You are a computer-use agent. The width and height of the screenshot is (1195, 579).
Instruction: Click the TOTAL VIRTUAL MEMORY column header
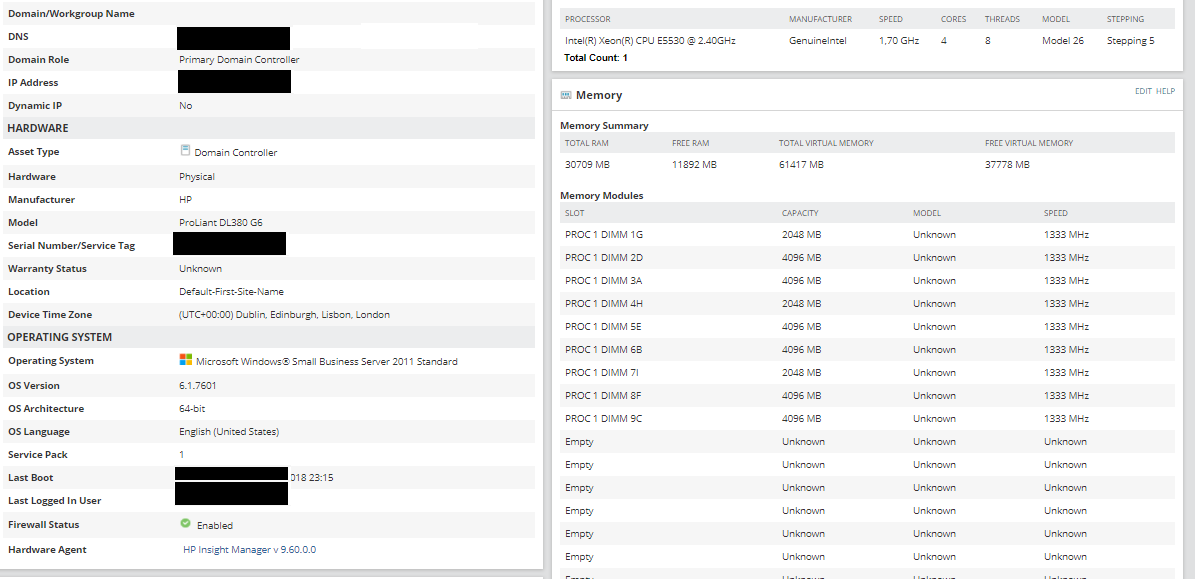[826, 143]
